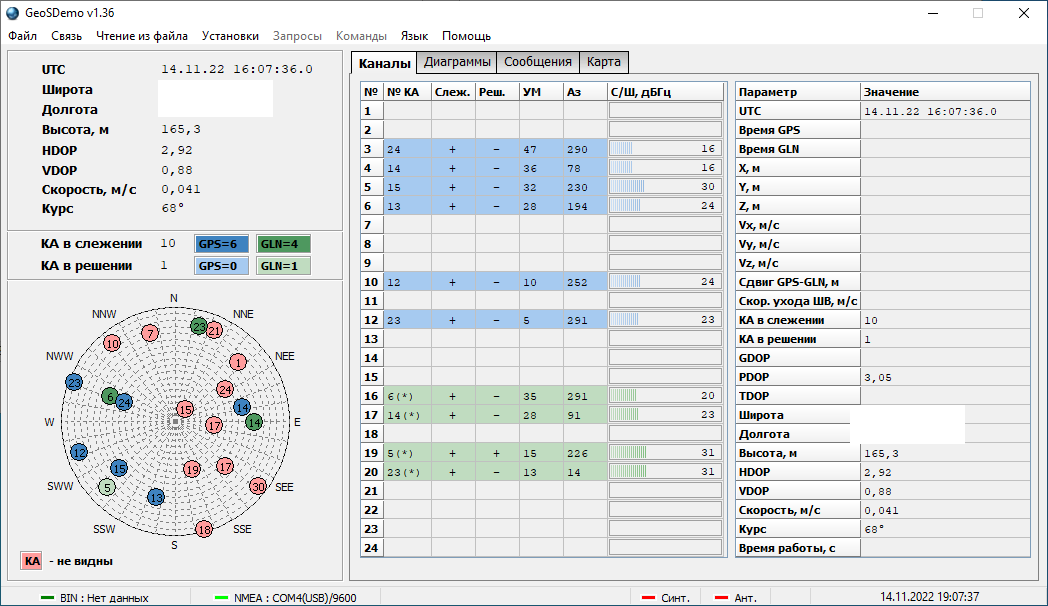Click the pink КА legend swatch
1048x606 pixels.
pyautogui.click(x=31, y=561)
